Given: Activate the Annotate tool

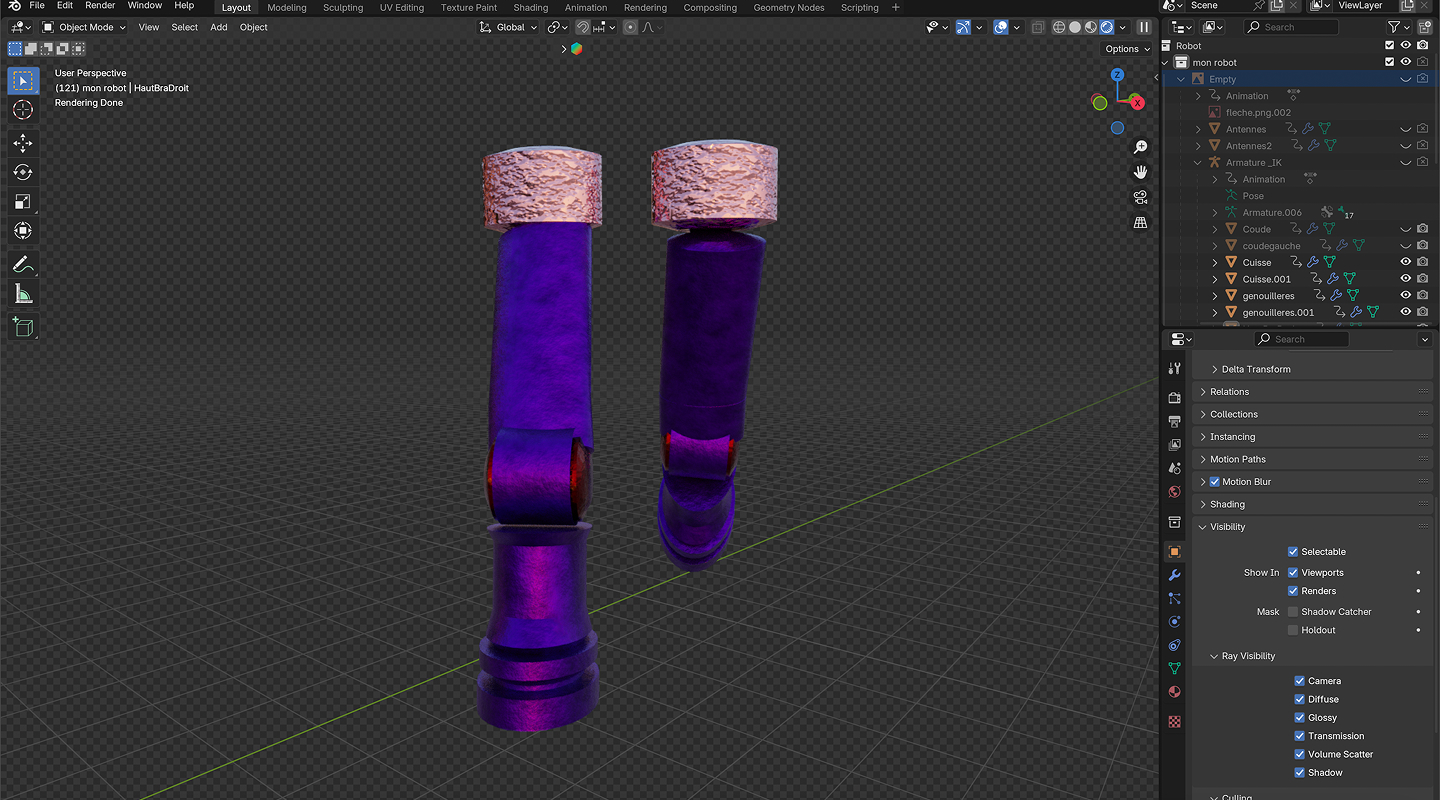Looking at the screenshot, I should [23, 265].
